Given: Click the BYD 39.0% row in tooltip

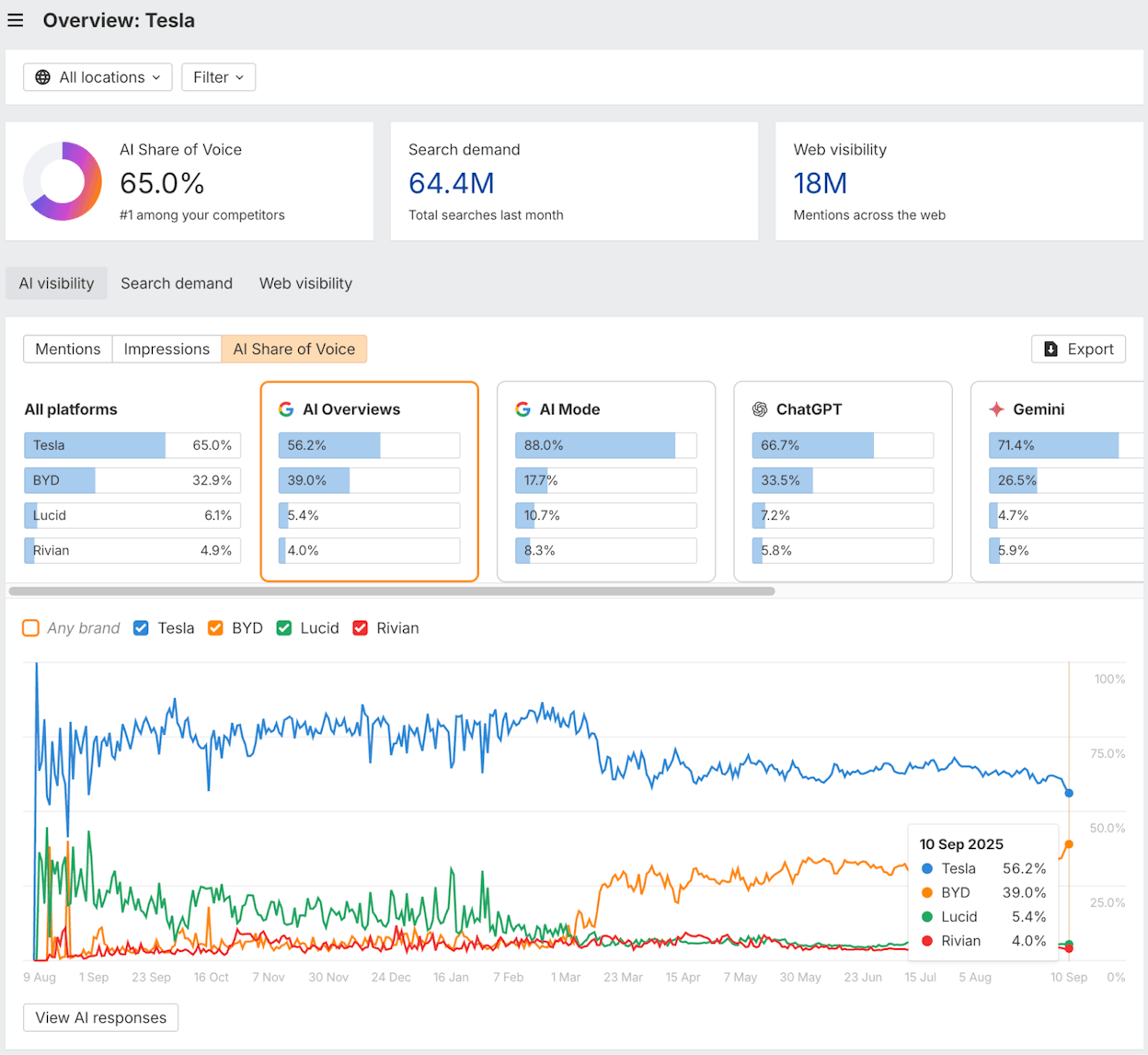Looking at the screenshot, I should (x=983, y=892).
